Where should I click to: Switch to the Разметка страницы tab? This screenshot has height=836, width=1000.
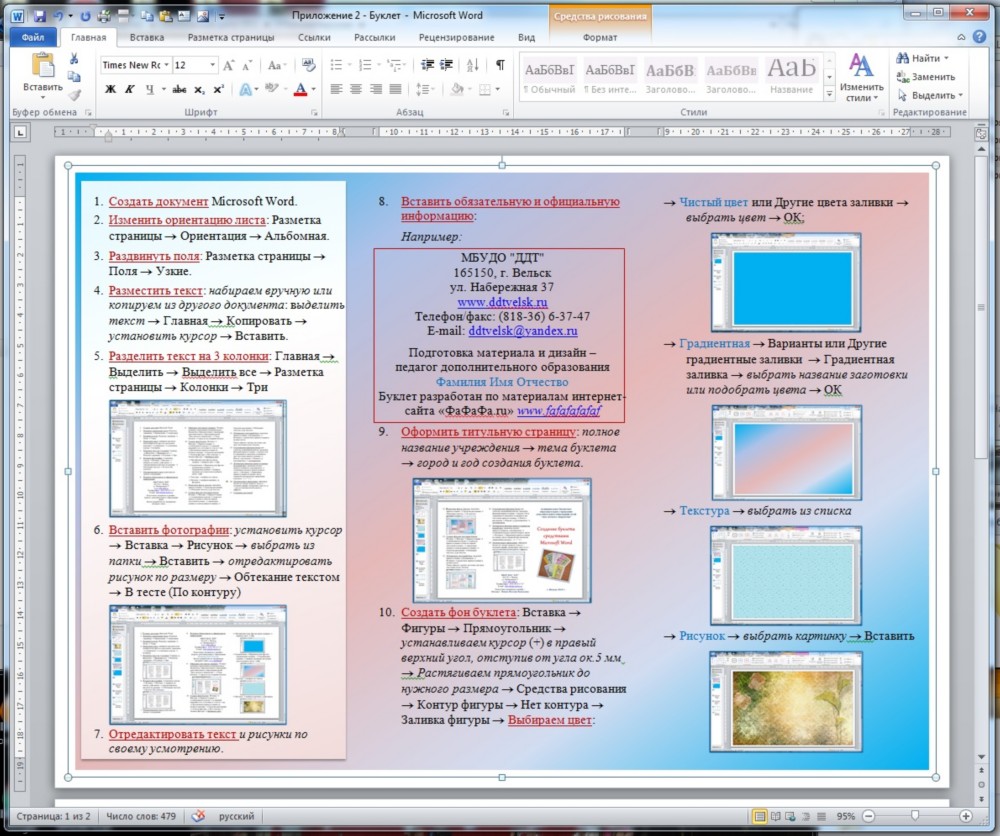point(231,37)
